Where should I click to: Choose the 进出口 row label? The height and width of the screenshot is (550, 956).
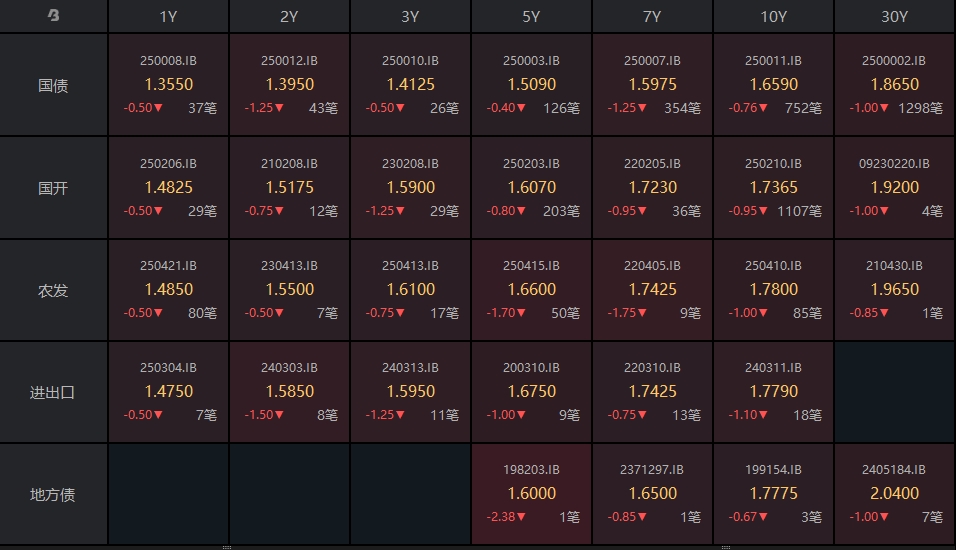click(x=53, y=392)
